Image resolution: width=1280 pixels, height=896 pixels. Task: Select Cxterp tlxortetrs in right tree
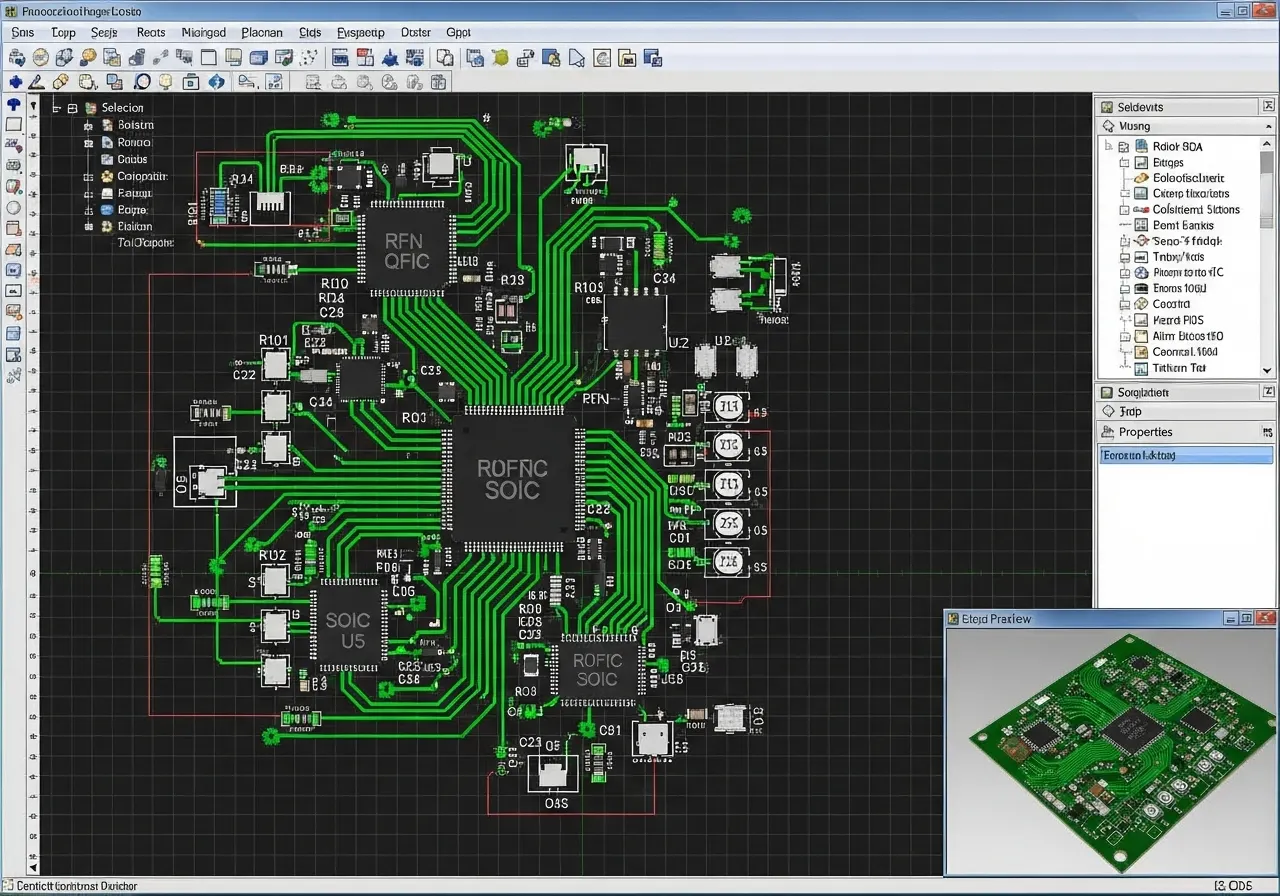[x=1191, y=194]
